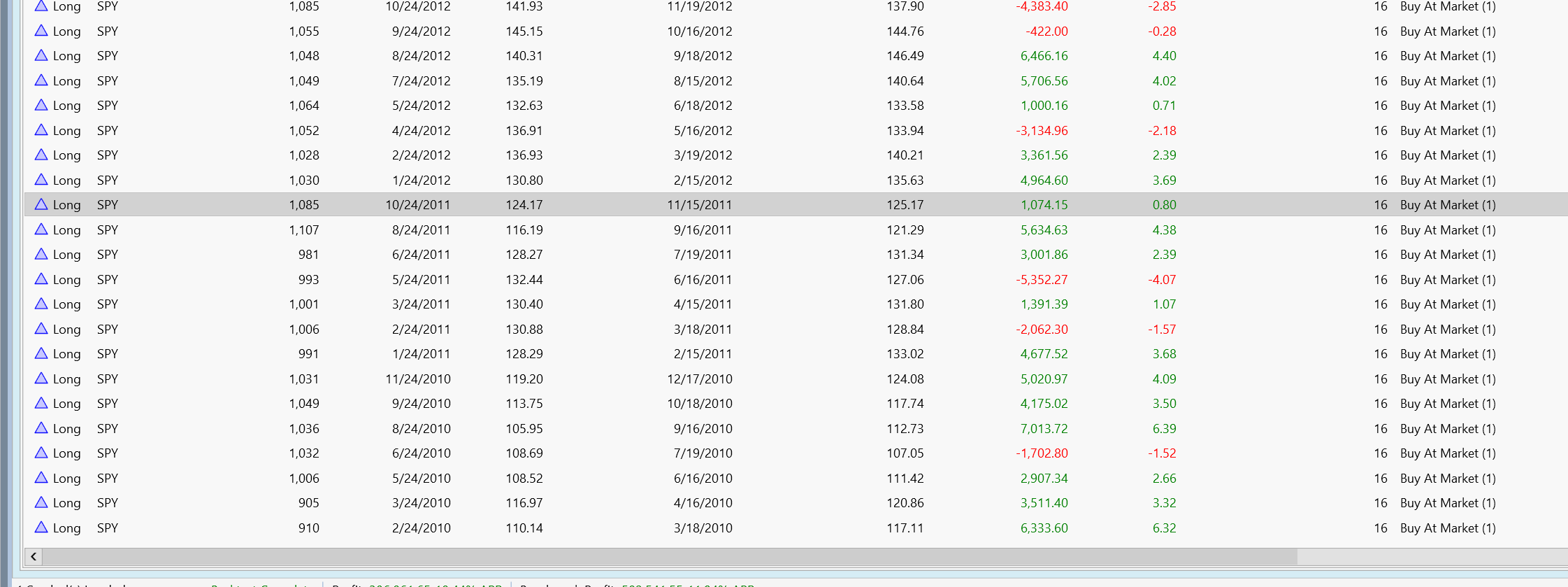Click the Long triangle icon for the 10/24/2011 trade
Viewport: 1568px width, 587px height.
pyautogui.click(x=41, y=204)
